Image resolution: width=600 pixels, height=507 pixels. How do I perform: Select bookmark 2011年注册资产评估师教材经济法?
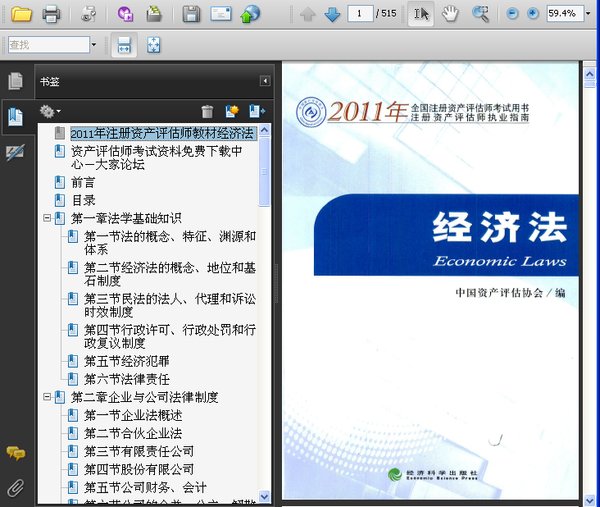pyautogui.click(x=162, y=134)
